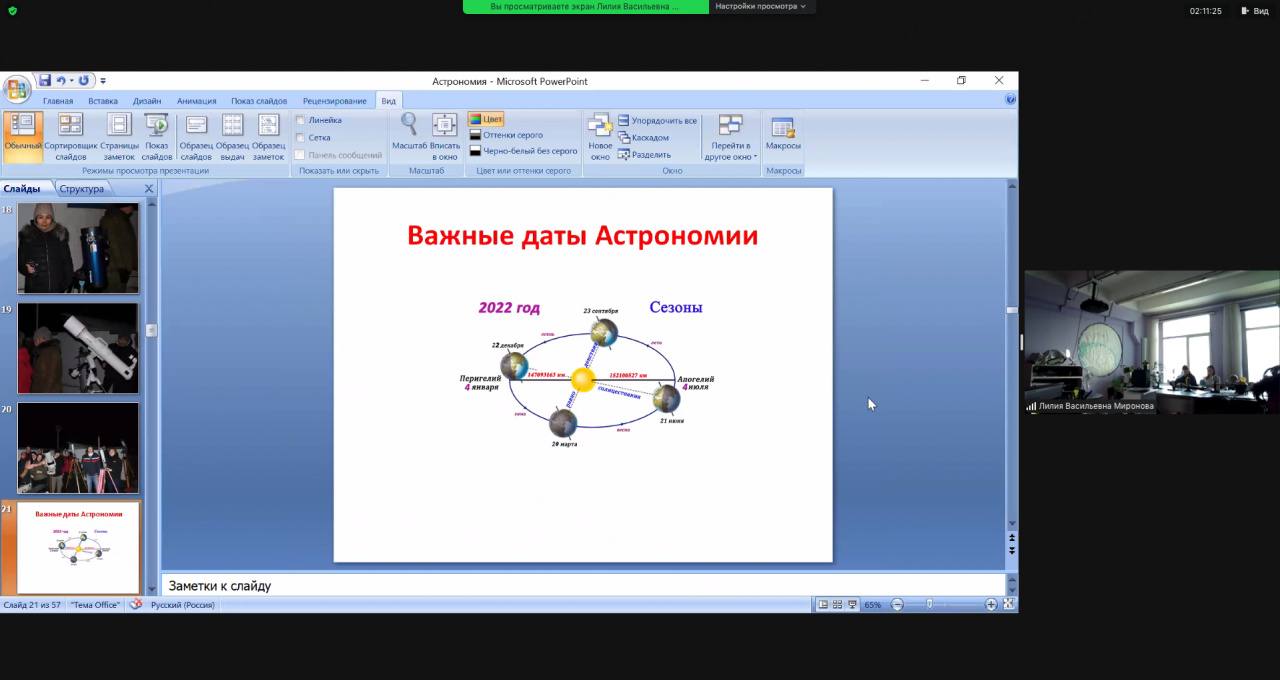1280x680 pixels.
Task: Fit slide to window (Вписать в окно)
Action: point(445,136)
